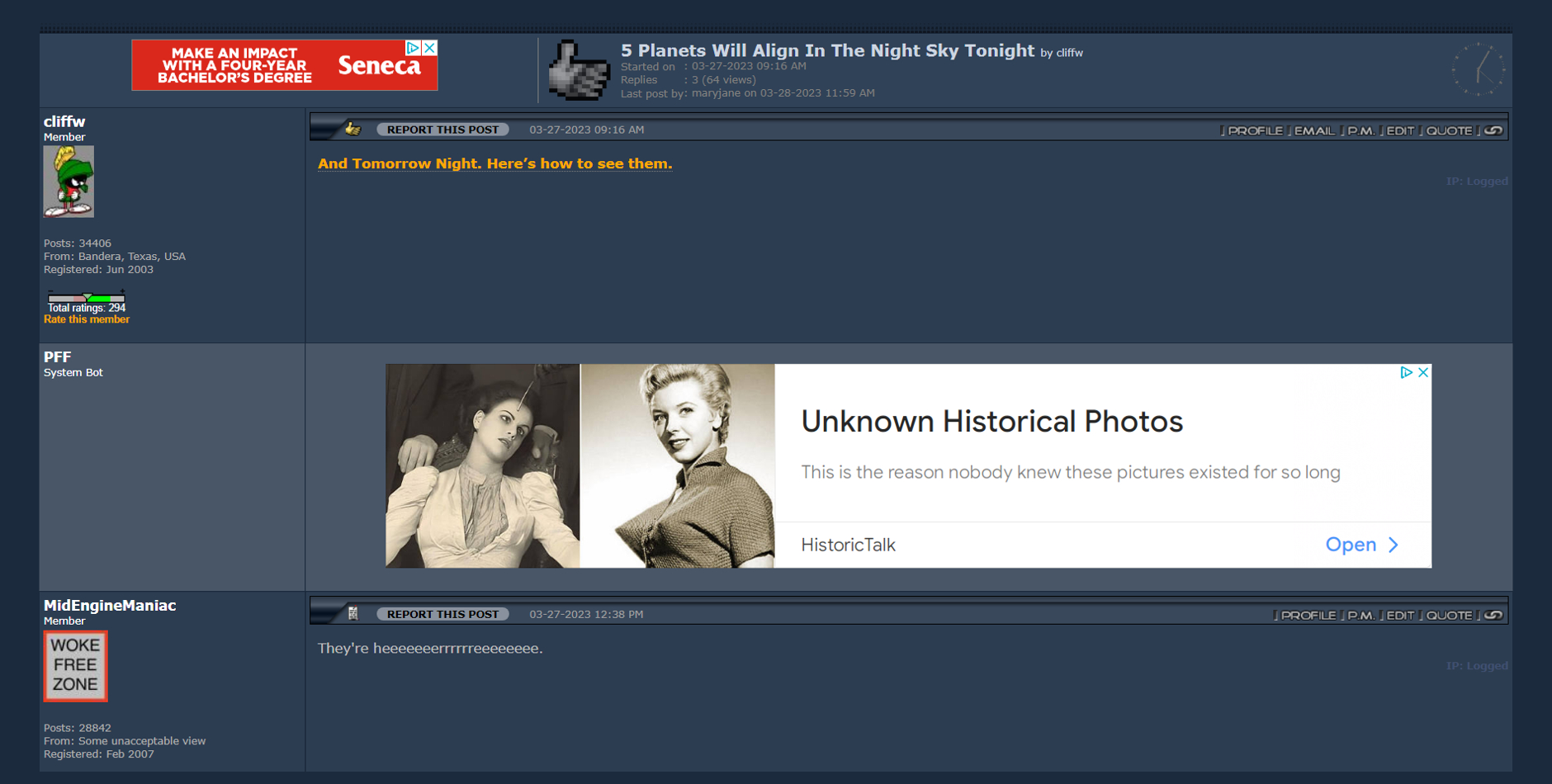Click the thumbs-up topic icon

pyautogui.click(x=579, y=71)
